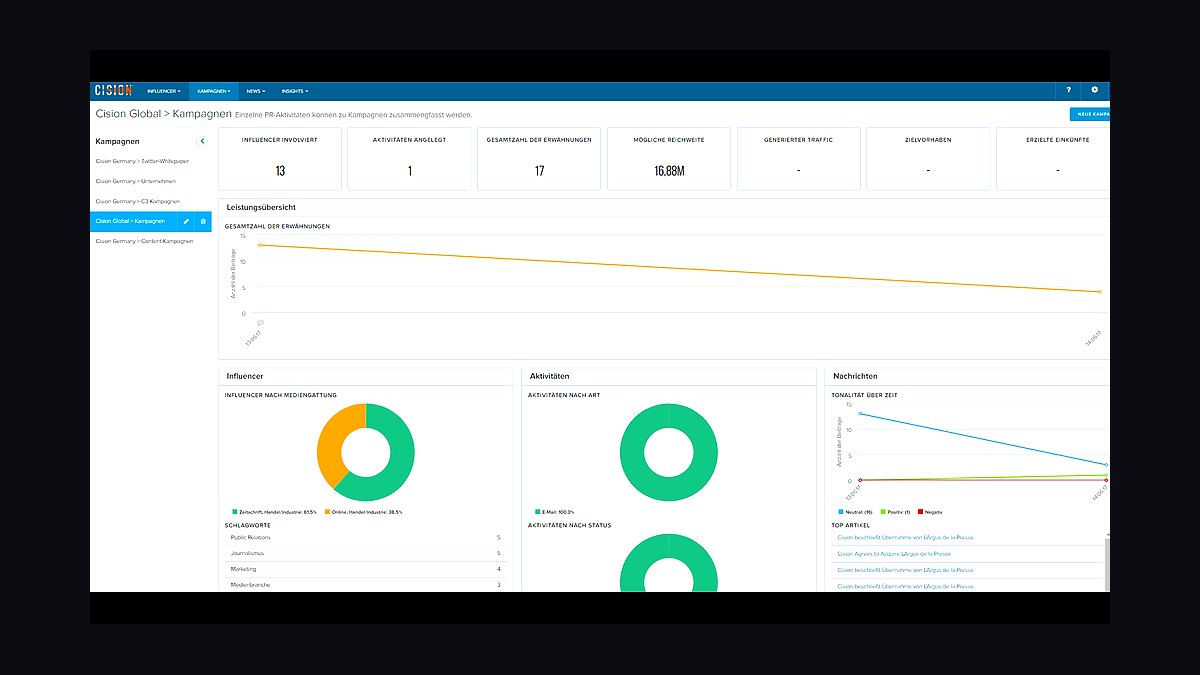Open the News dropdown menu
The image size is (1200, 675).
(255, 91)
